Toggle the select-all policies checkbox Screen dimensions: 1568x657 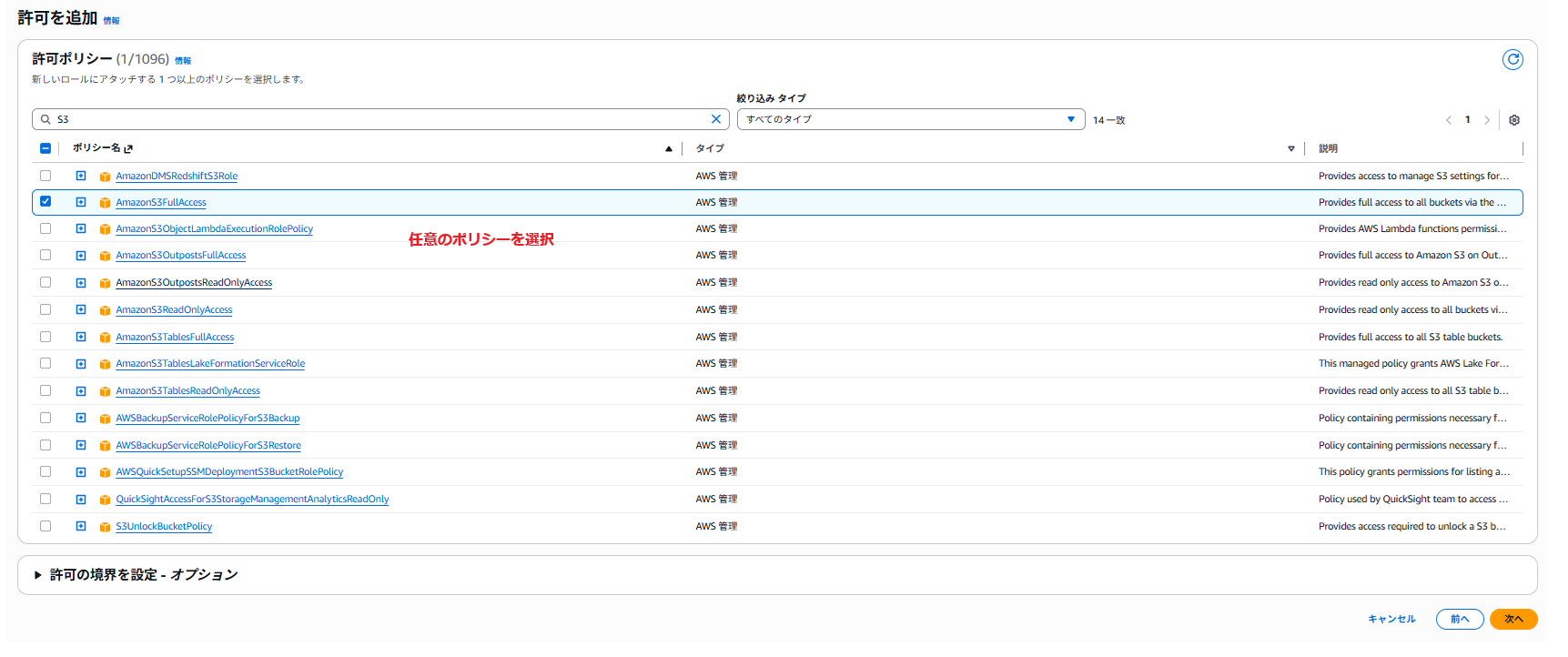[46, 148]
